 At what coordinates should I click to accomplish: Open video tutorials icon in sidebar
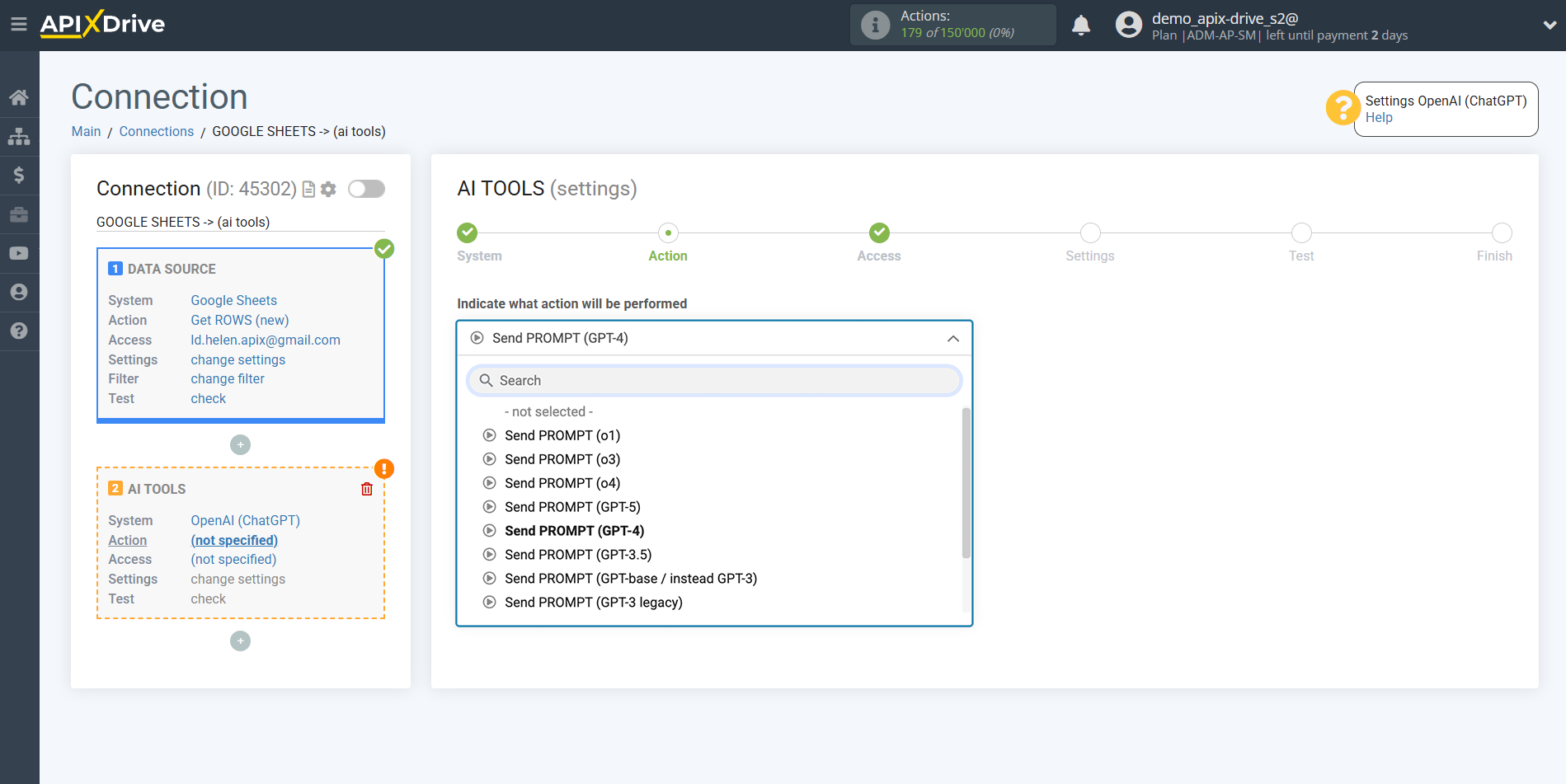(20, 252)
